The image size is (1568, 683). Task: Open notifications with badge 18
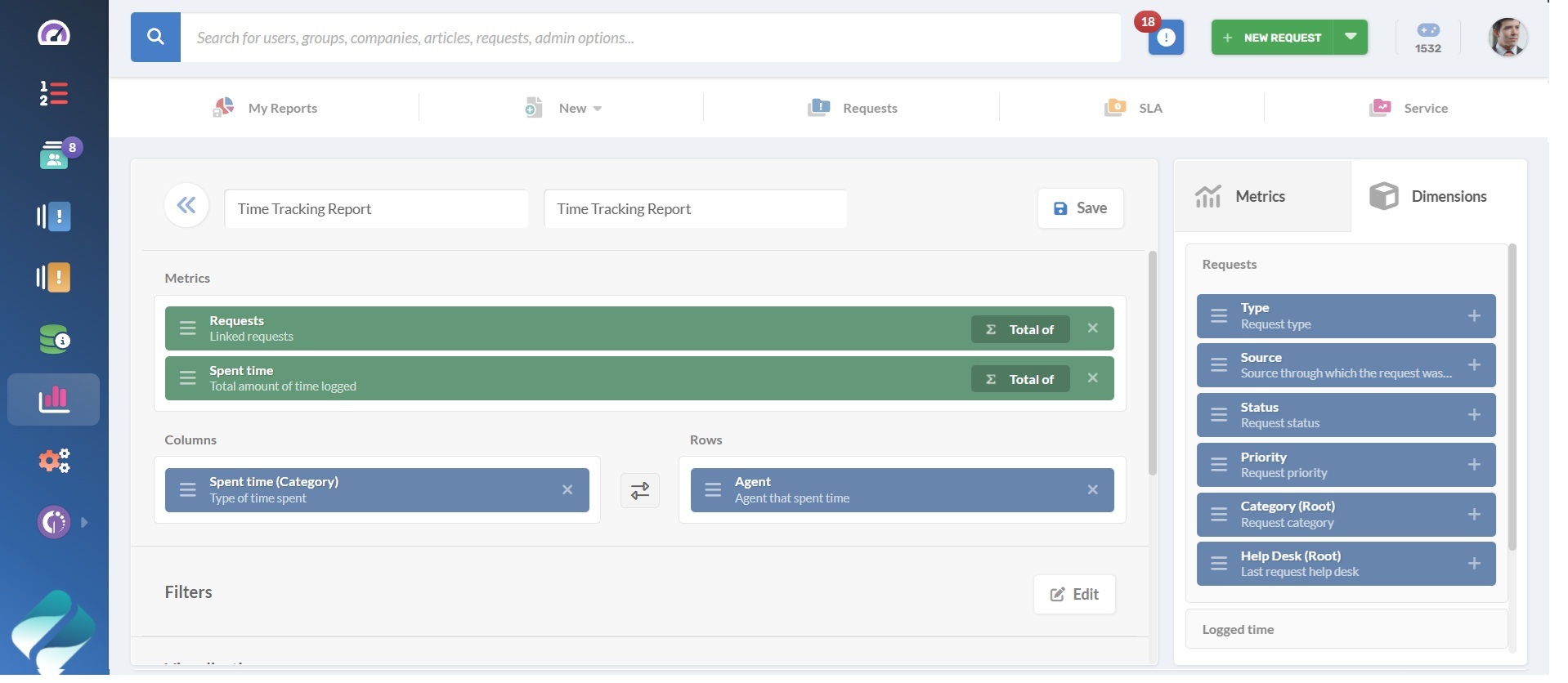pyautogui.click(x=1165, y=38)
